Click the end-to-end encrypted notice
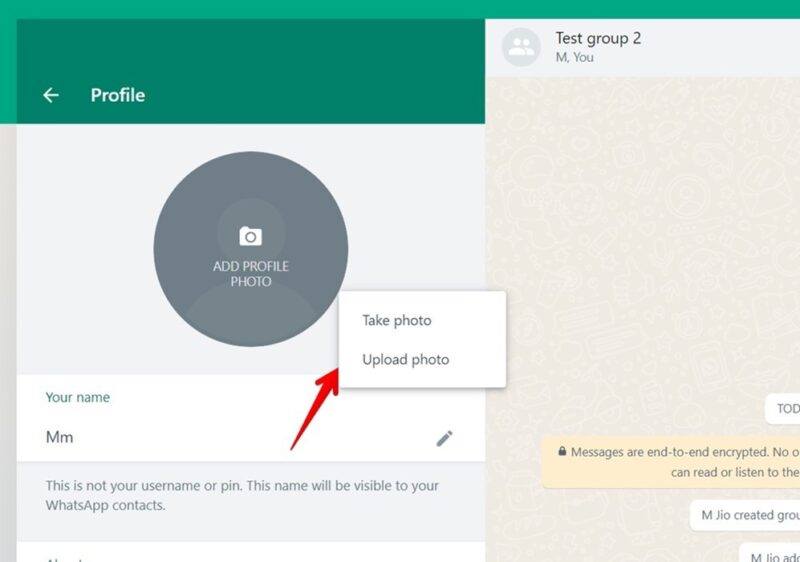 tap(671, 462)
